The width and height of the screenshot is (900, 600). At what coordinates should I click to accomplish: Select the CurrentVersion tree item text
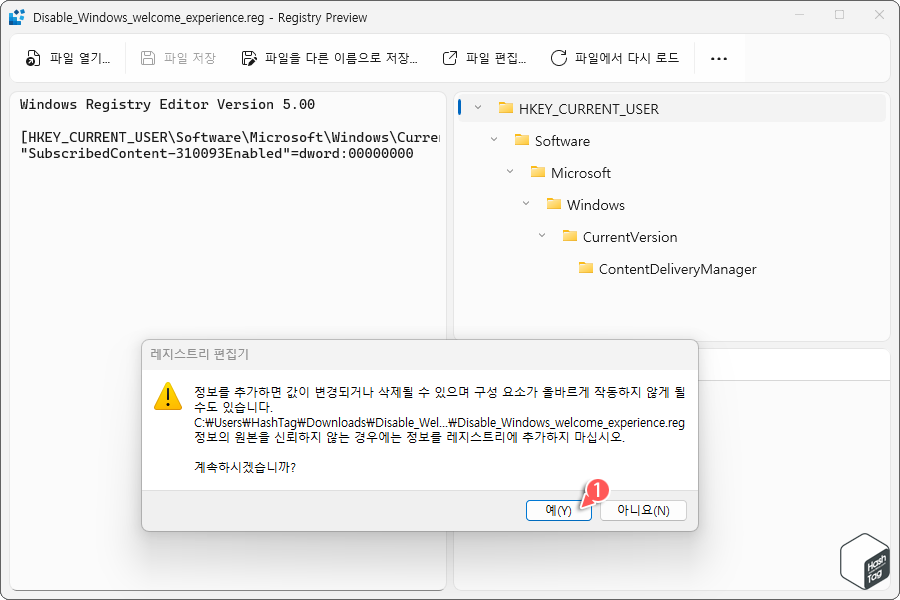630,238
